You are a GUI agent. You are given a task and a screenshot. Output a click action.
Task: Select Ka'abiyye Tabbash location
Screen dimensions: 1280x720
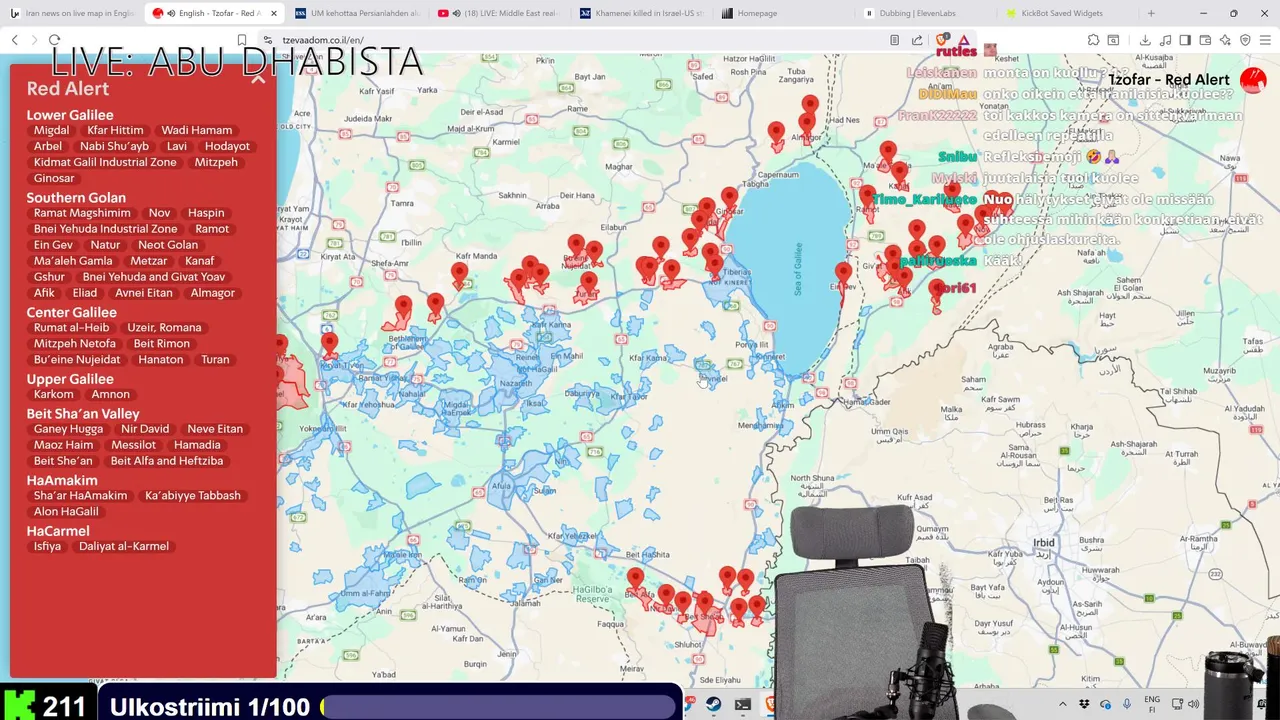click(193, 496)
